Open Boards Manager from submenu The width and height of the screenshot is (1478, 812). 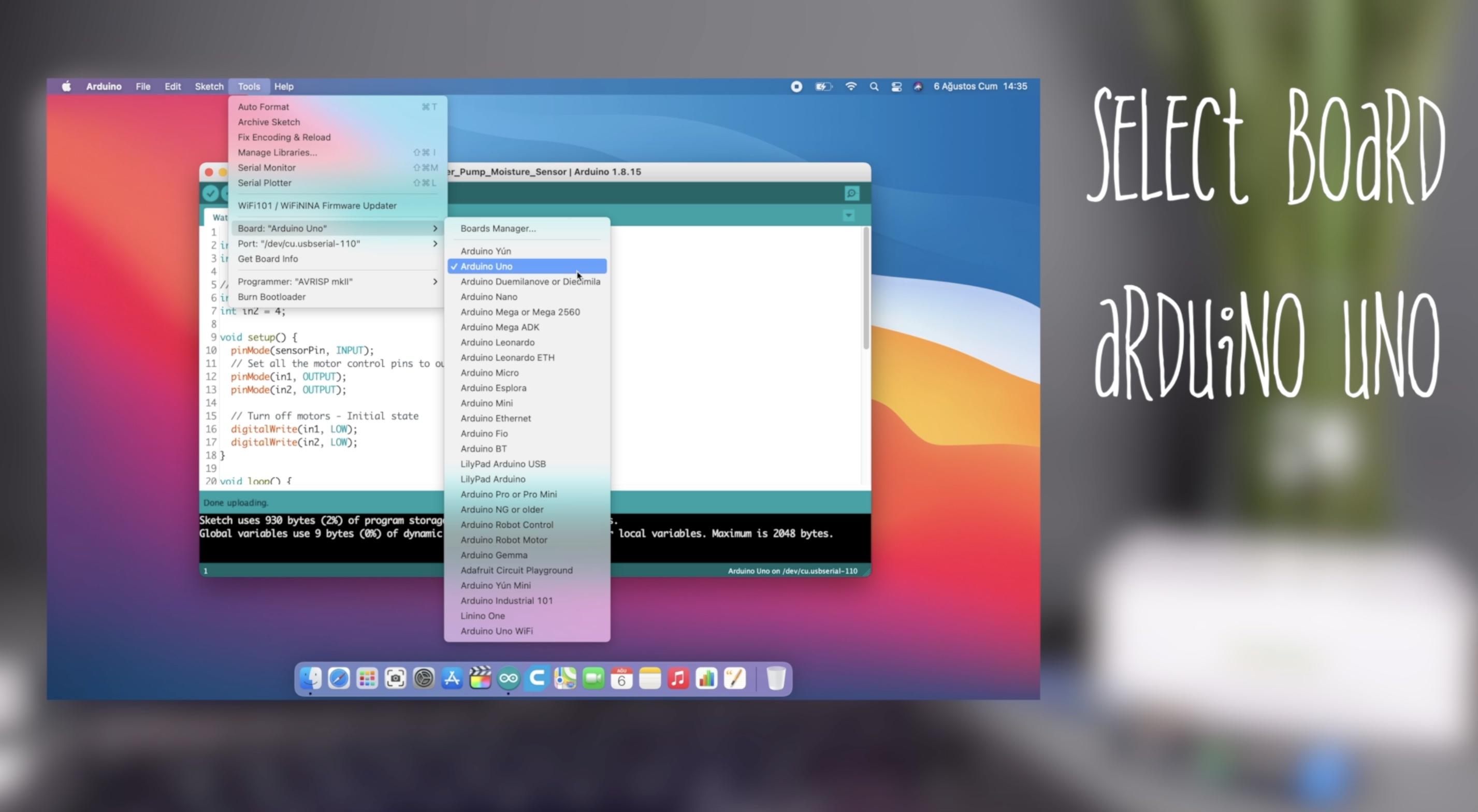(x=497, y=228)
